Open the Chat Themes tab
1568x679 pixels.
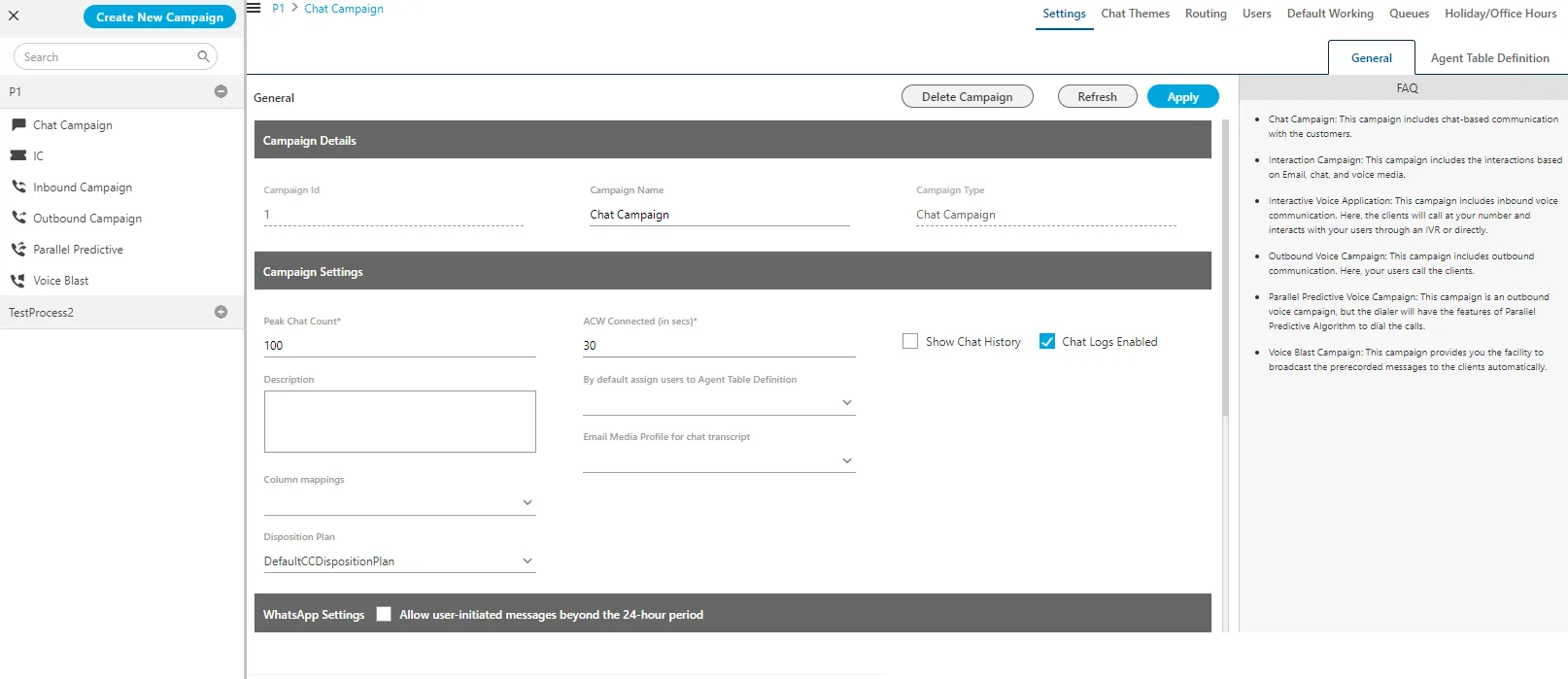coord(1135,14)
